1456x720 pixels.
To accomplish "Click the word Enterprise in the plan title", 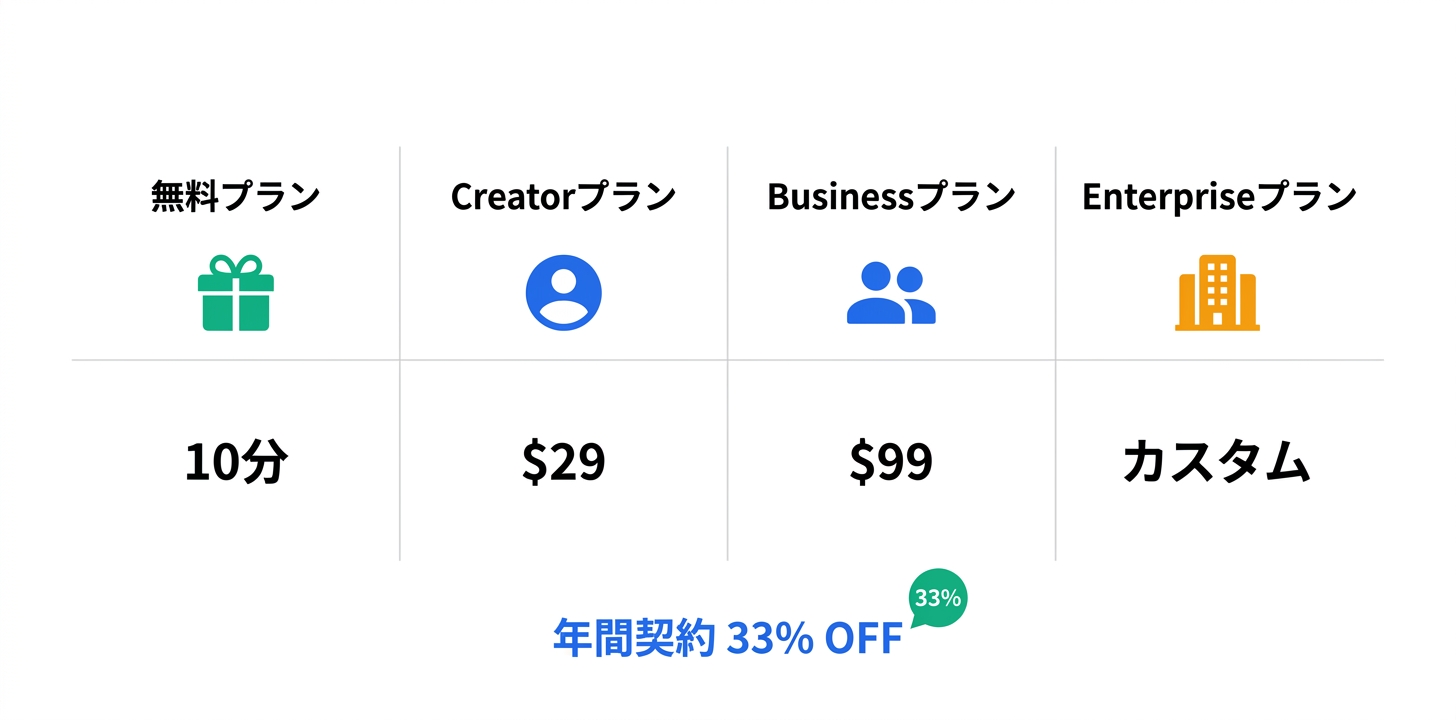I will [1167, 197].
